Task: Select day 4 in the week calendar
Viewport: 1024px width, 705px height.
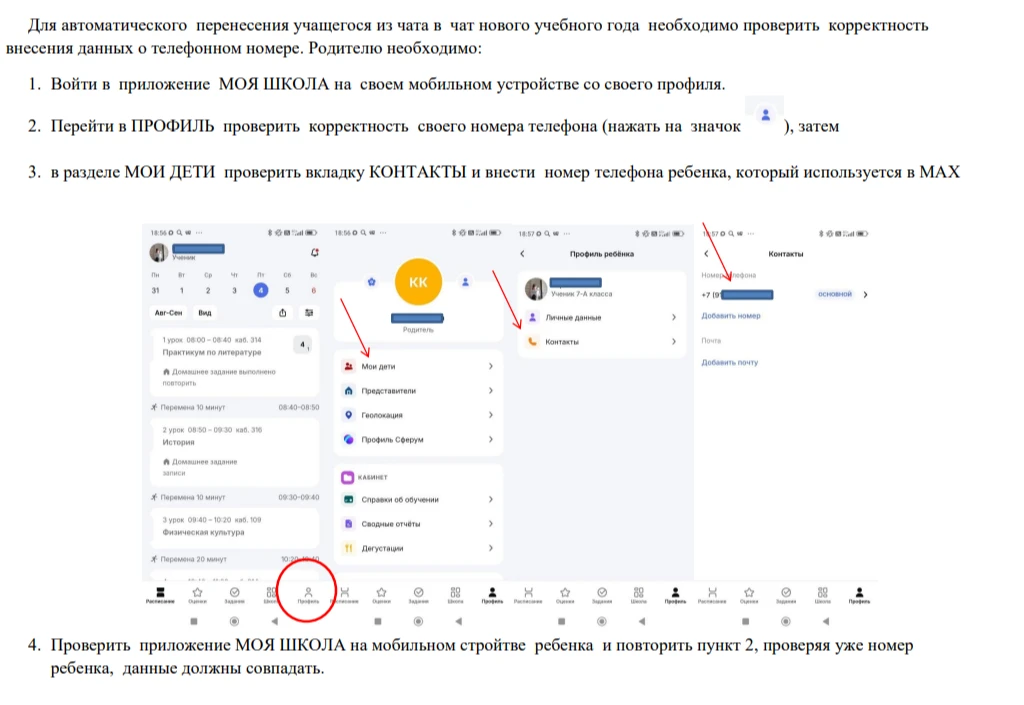Action: (x=261, y=290)
